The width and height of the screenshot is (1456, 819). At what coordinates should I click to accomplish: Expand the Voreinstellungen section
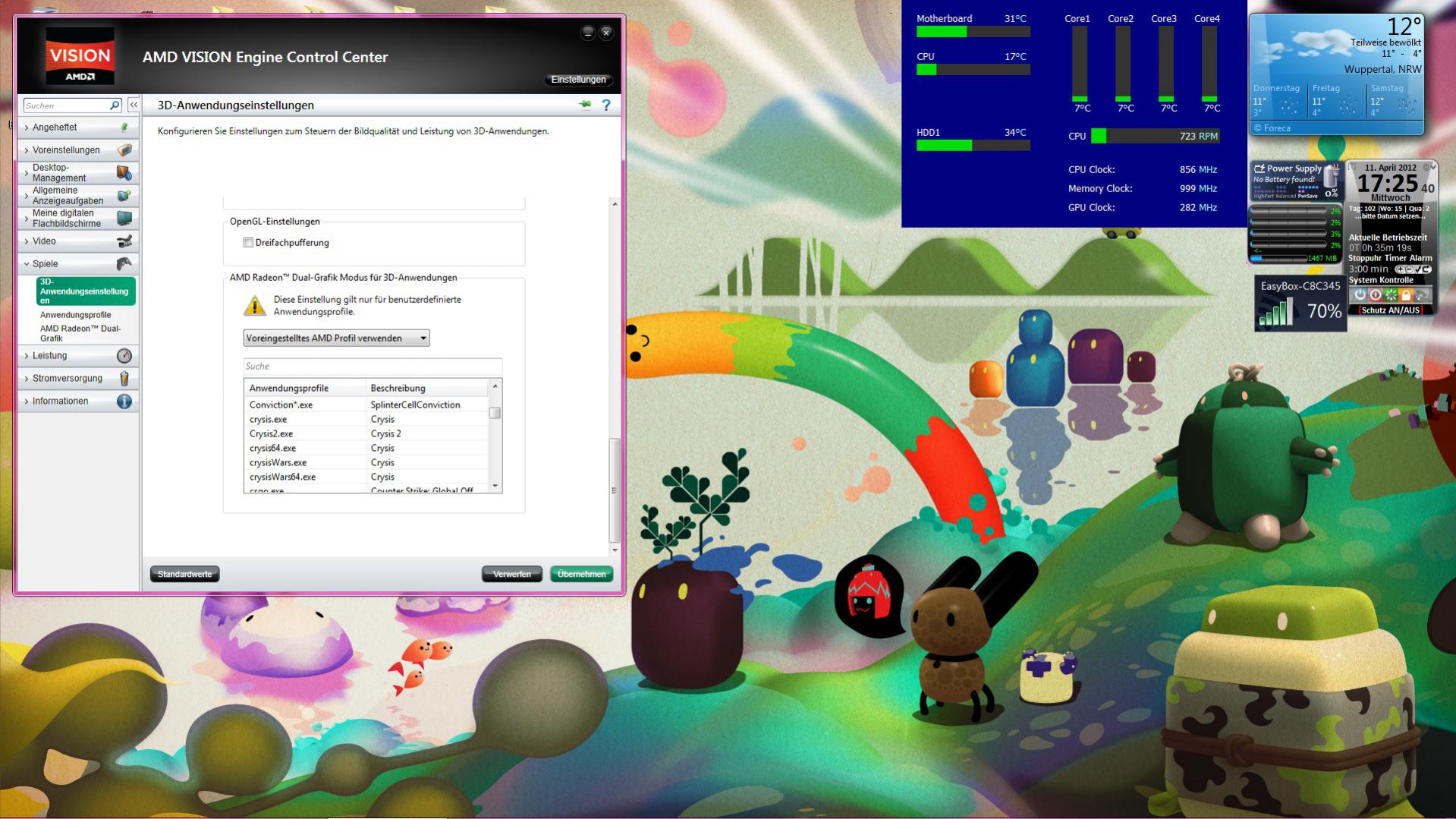pyautogui.click(x=77, y=150)
